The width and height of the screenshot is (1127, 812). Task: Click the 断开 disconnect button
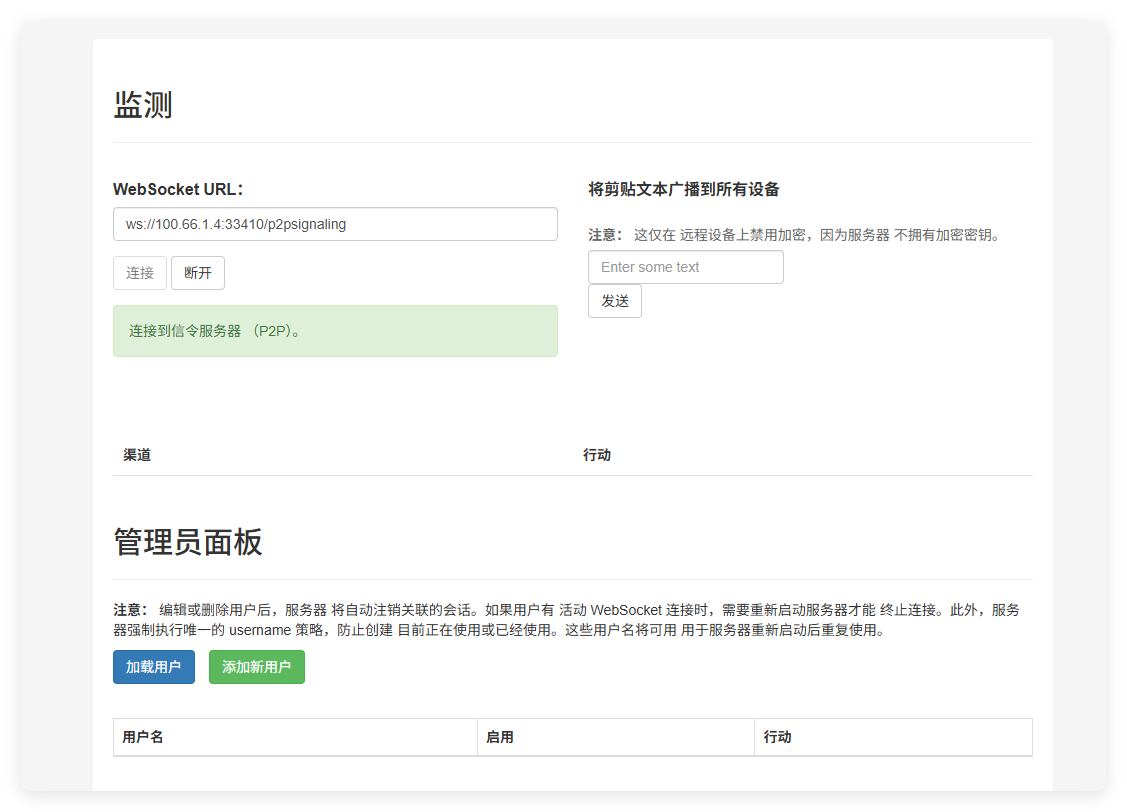tap(198, 273)
